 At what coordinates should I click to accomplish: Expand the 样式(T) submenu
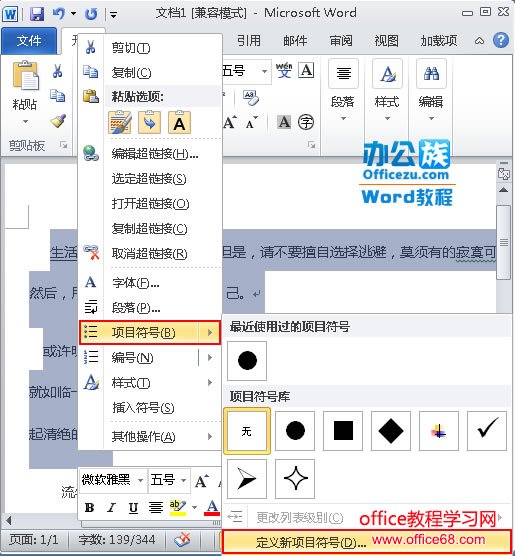point(150,383)
